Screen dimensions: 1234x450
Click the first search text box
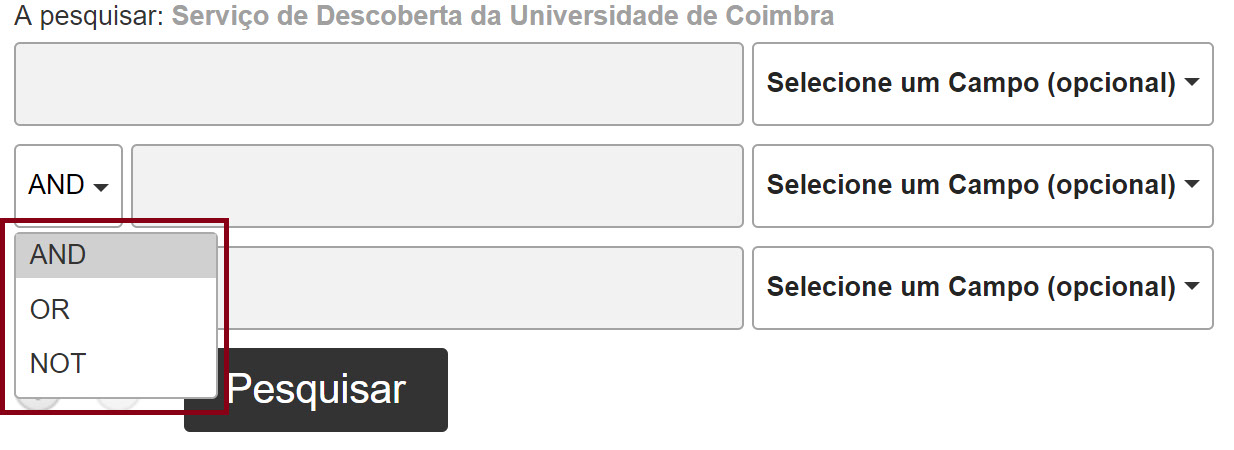click(379, 84)
